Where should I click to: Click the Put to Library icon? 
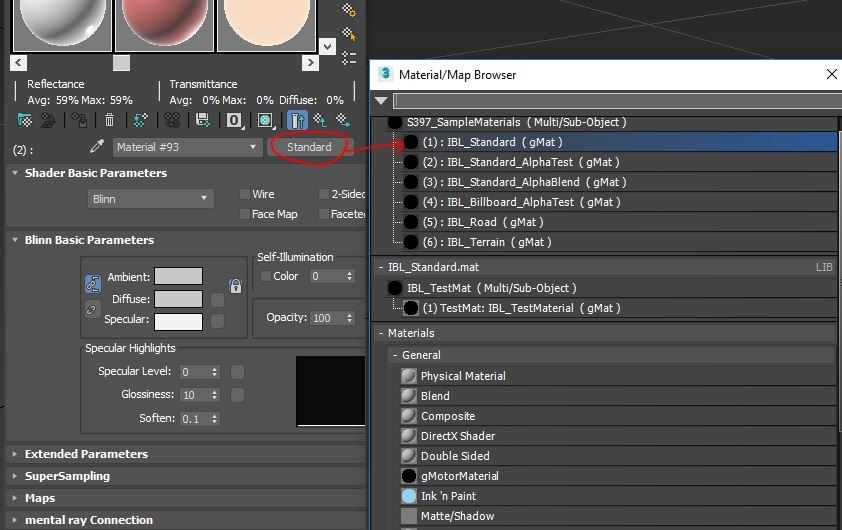tap(202, 120)
